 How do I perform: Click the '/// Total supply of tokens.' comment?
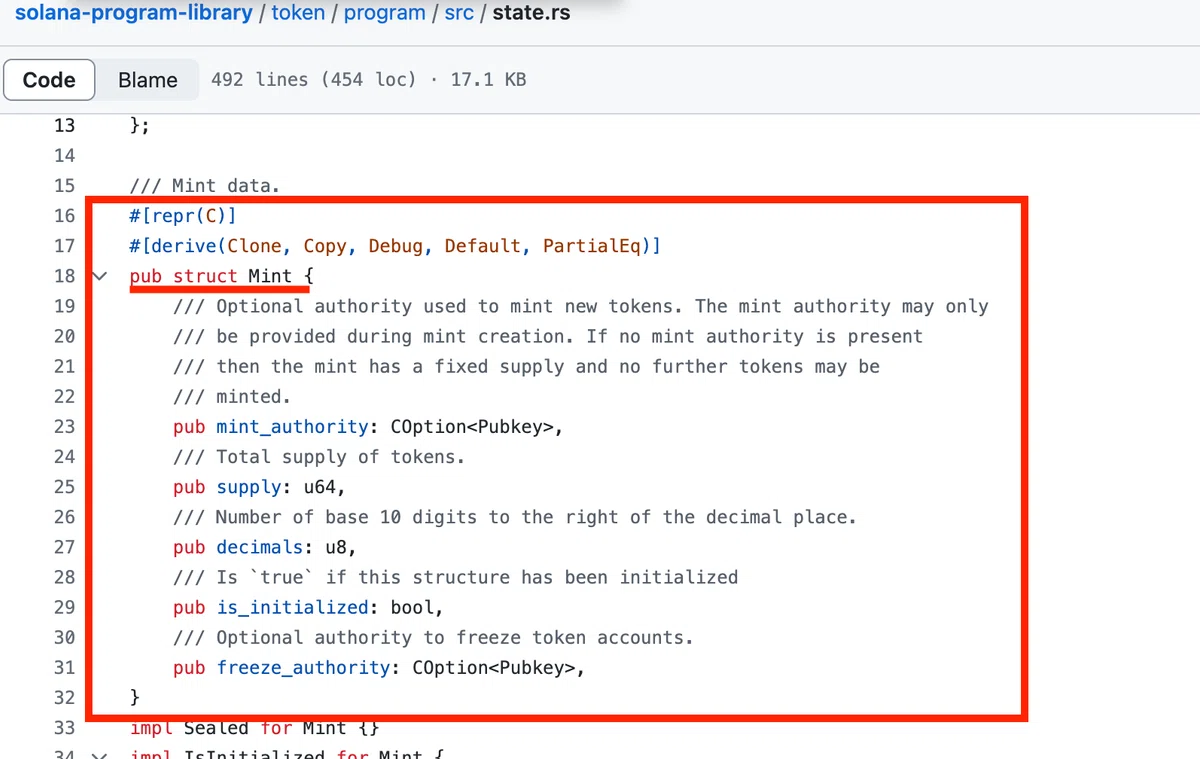[x=319, y=456]
